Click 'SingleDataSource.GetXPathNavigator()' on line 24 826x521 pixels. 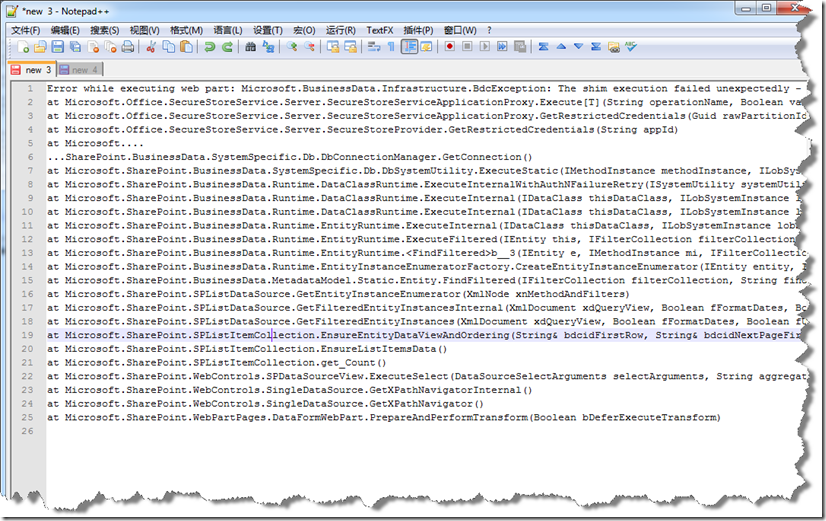tap(375, 404)
